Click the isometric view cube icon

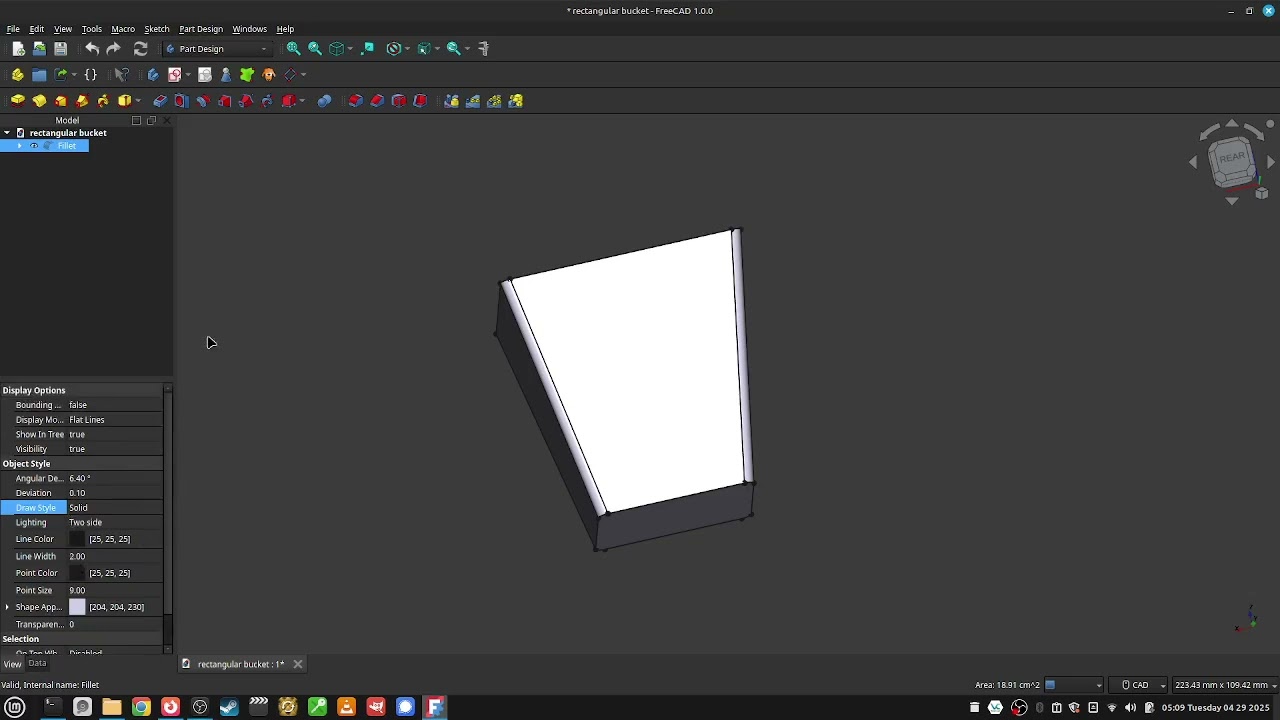click(x=337, y=48)
